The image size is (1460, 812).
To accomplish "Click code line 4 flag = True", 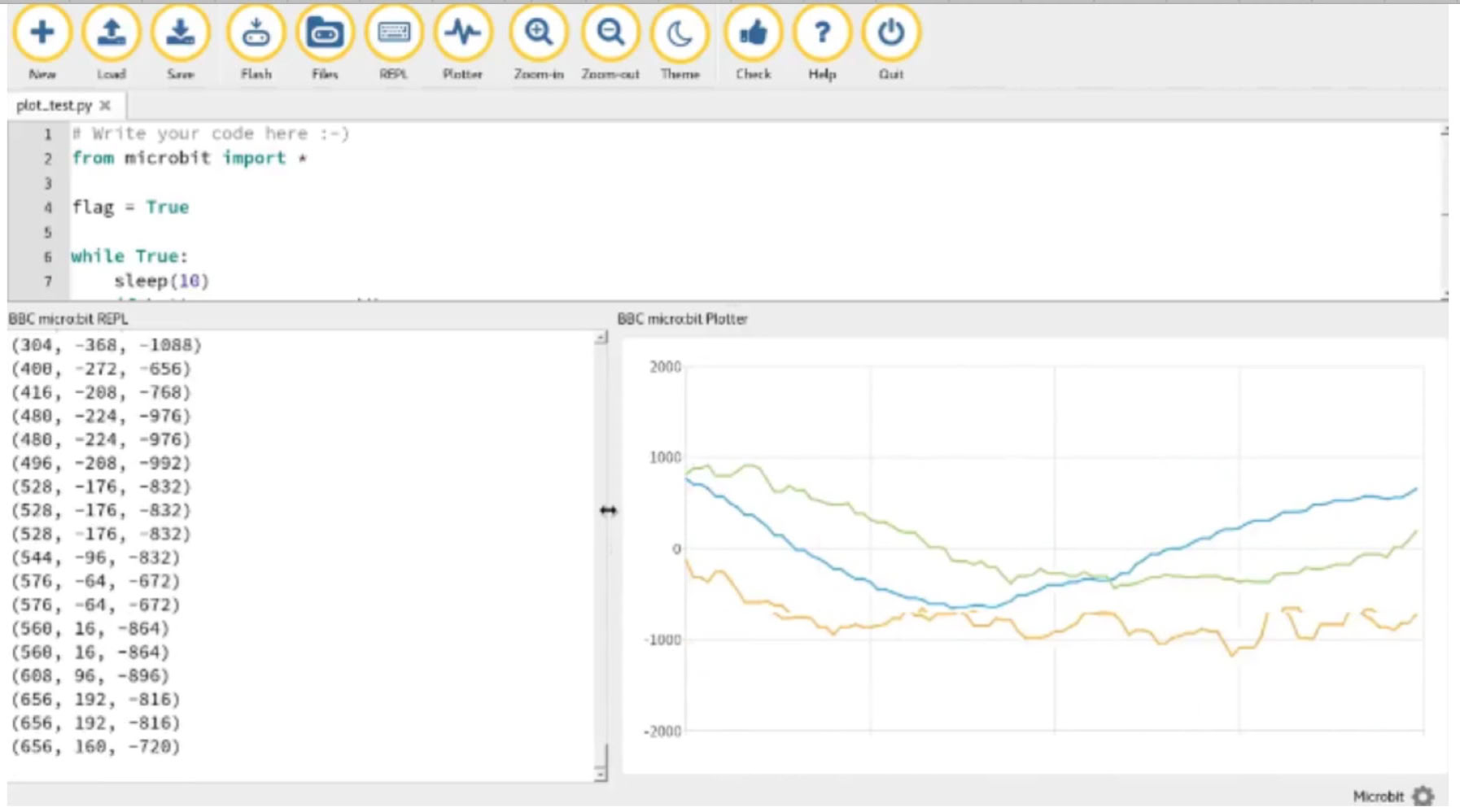I will click(130, 207).
